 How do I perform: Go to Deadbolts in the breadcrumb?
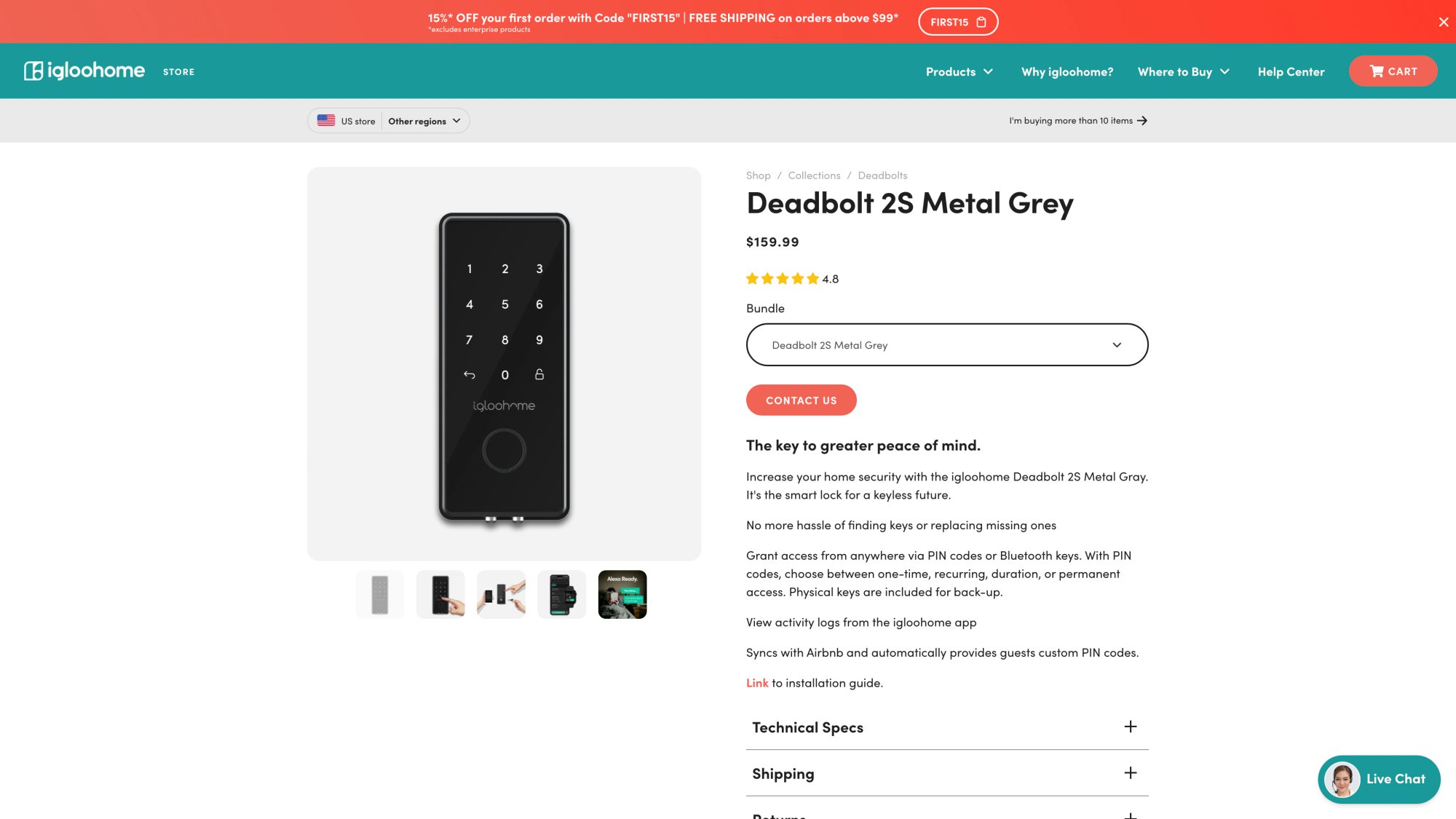(882, 175)
